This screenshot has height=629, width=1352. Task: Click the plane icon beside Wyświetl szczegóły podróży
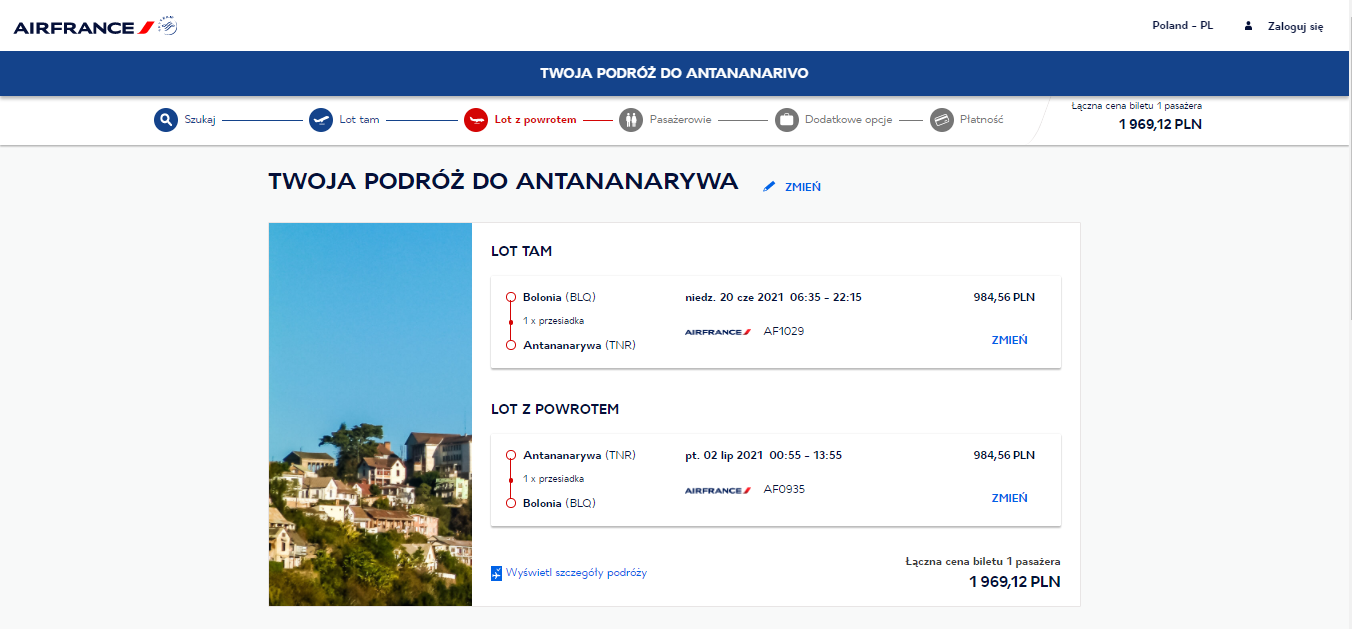[496, 573]
